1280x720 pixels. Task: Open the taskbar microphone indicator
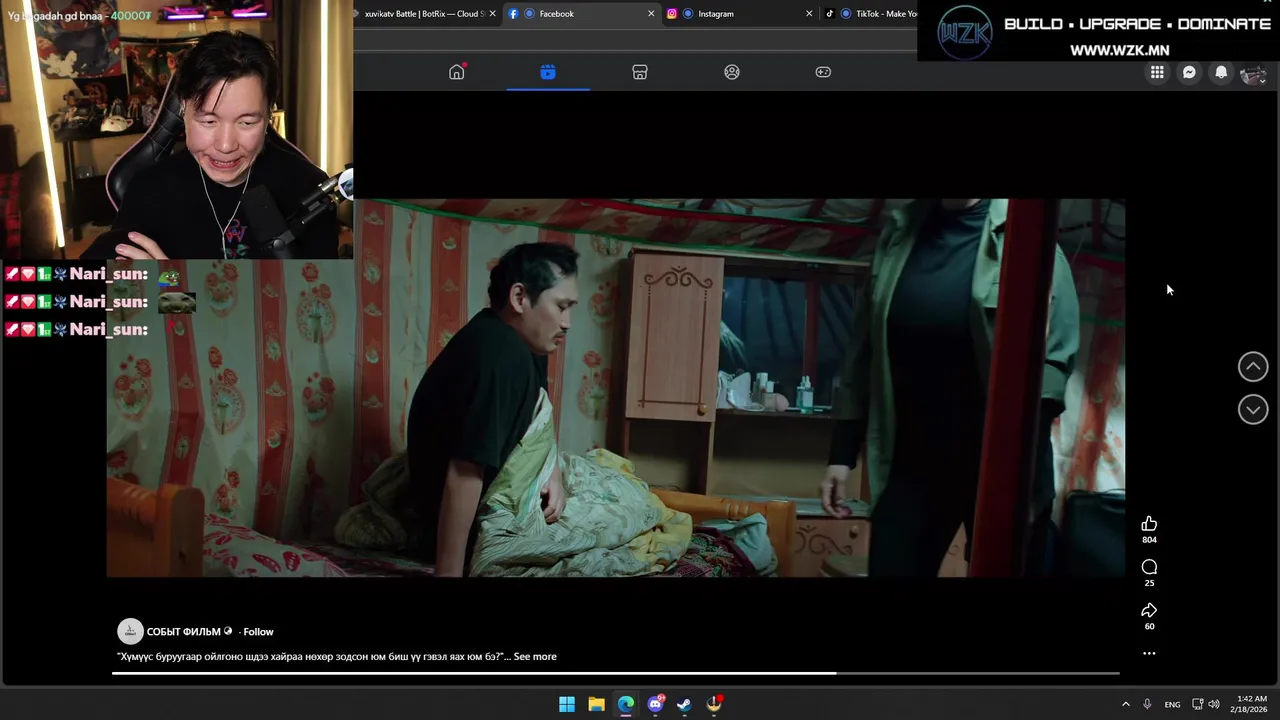[x=1147, y=705]
